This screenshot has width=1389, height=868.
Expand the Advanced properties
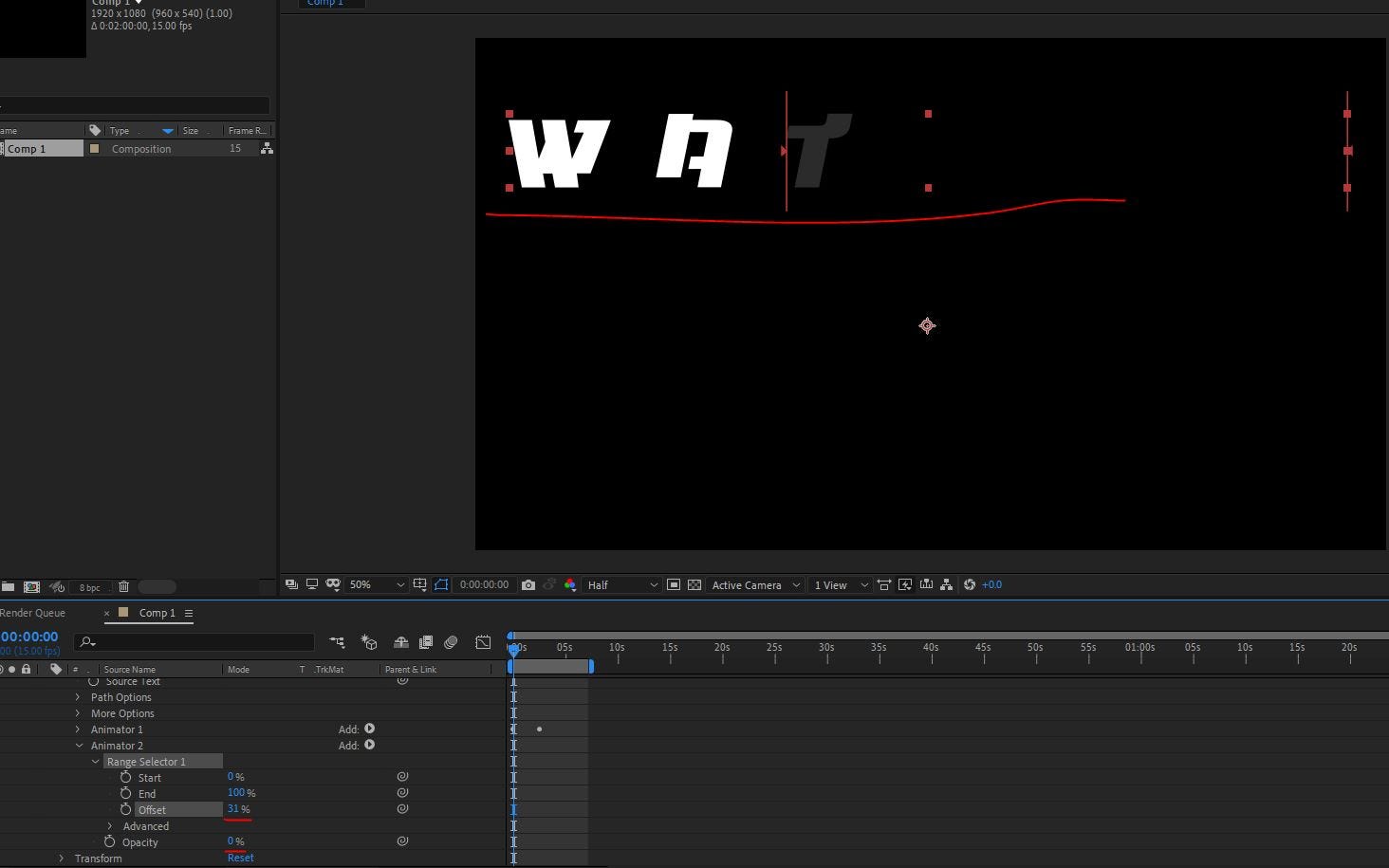click(x=110, y=826)
